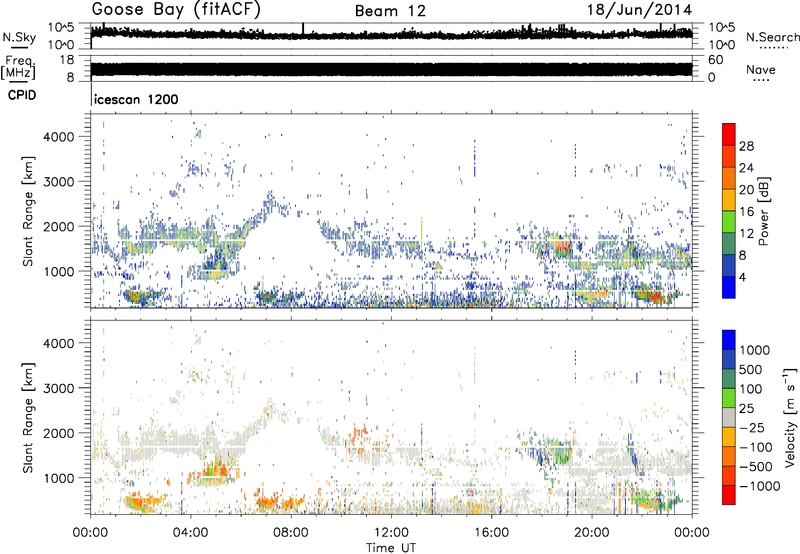This screenshot has height=554, width=800.
Task: Click the '1000' tick on Velocity colorbar
Action: pyautogui.click(x=755, y=350)
